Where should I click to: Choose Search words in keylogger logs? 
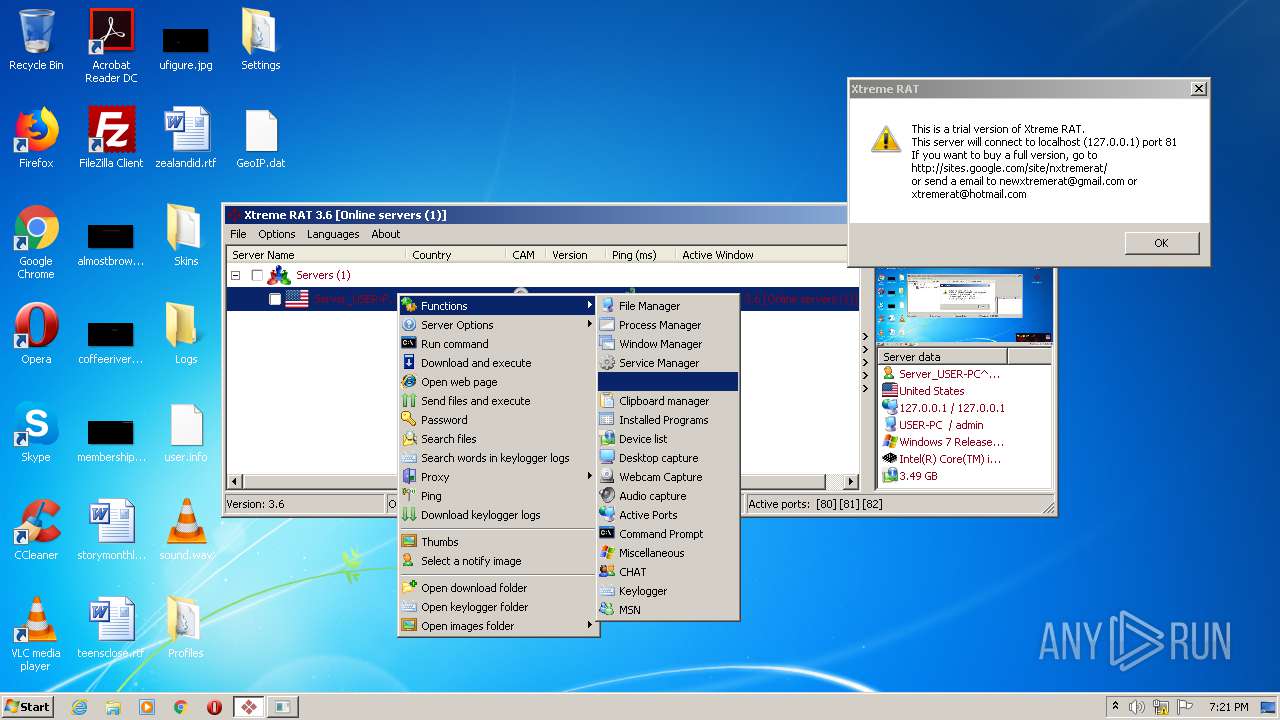[x=498, y=458]
